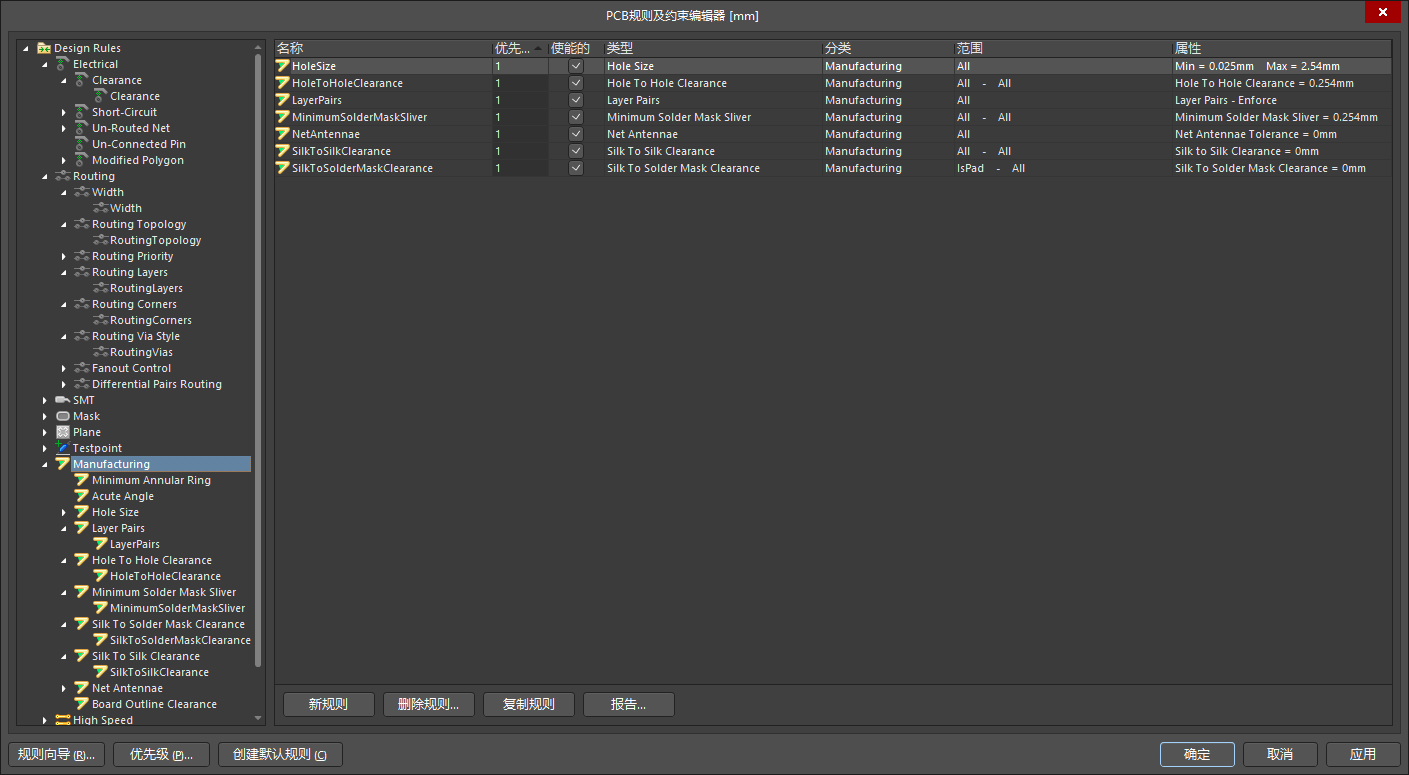
Task: Click the Routing Topology icon
Action: [82, 224]
